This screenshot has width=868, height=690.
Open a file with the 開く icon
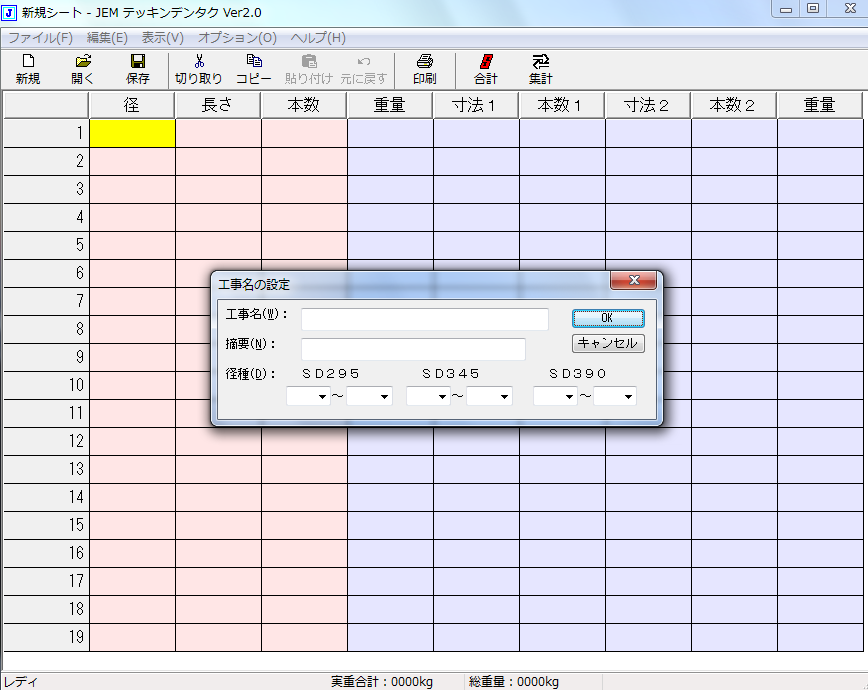(x=82, y=70)
